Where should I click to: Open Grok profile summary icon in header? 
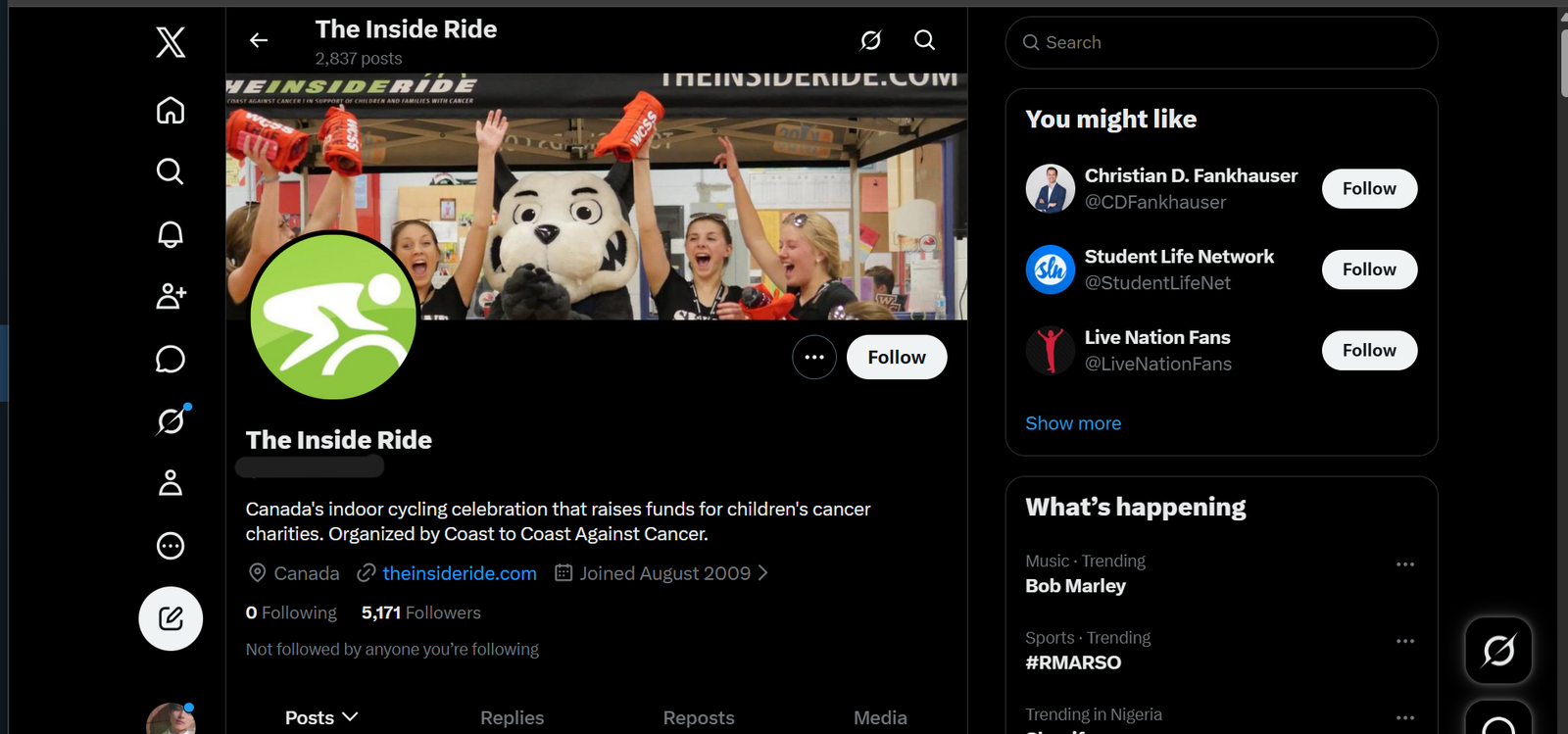[870, 40]
